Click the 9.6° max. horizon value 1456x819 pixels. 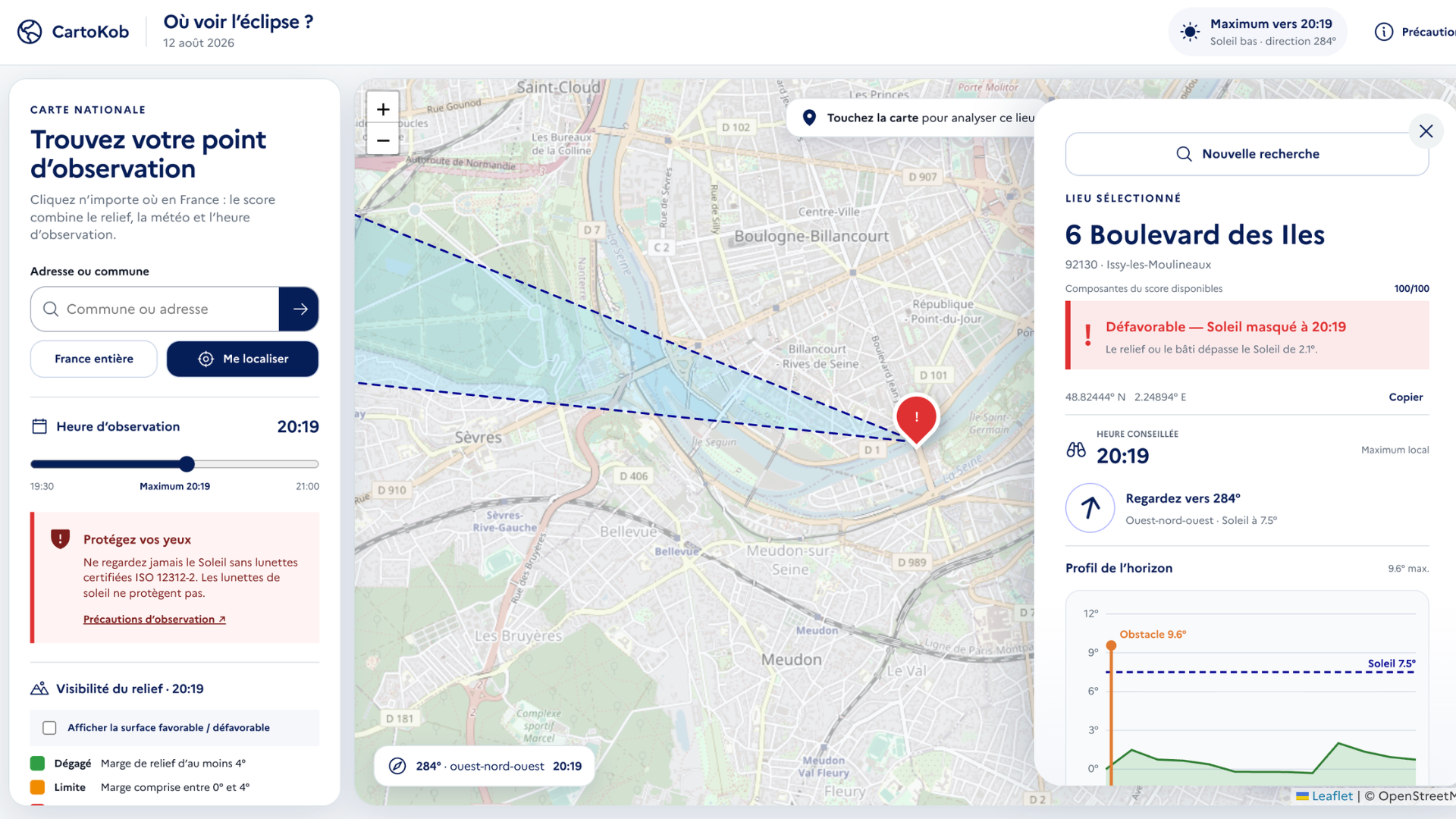click(x=1408, y=568)
